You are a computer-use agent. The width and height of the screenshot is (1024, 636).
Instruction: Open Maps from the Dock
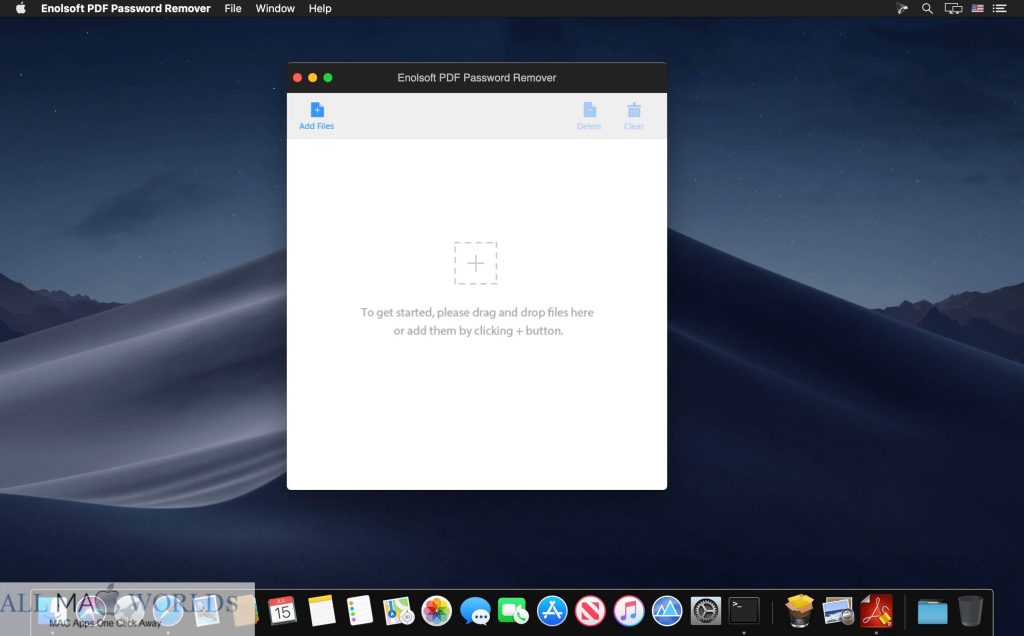point(398,611)
